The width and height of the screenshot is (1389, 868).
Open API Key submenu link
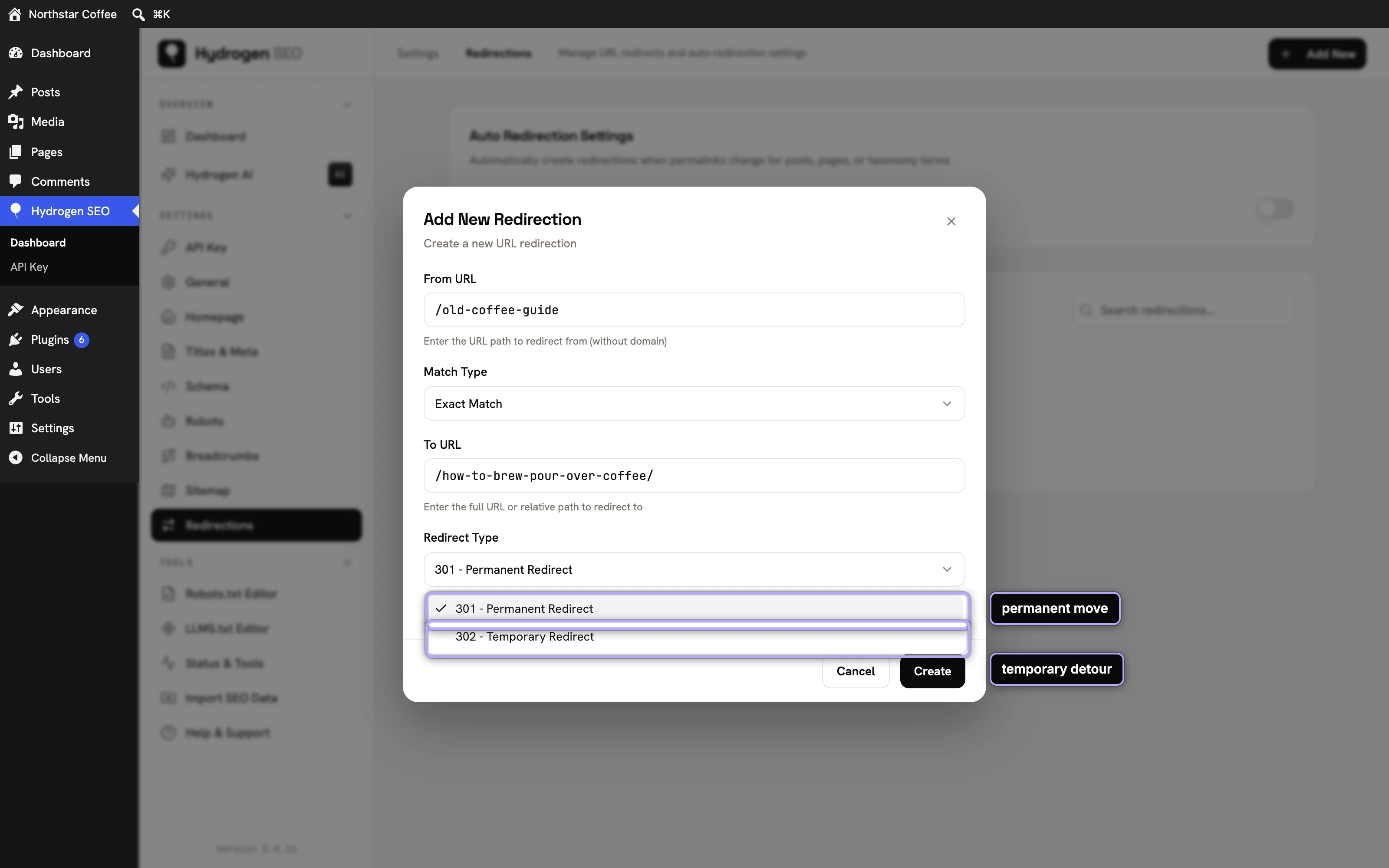29,267
